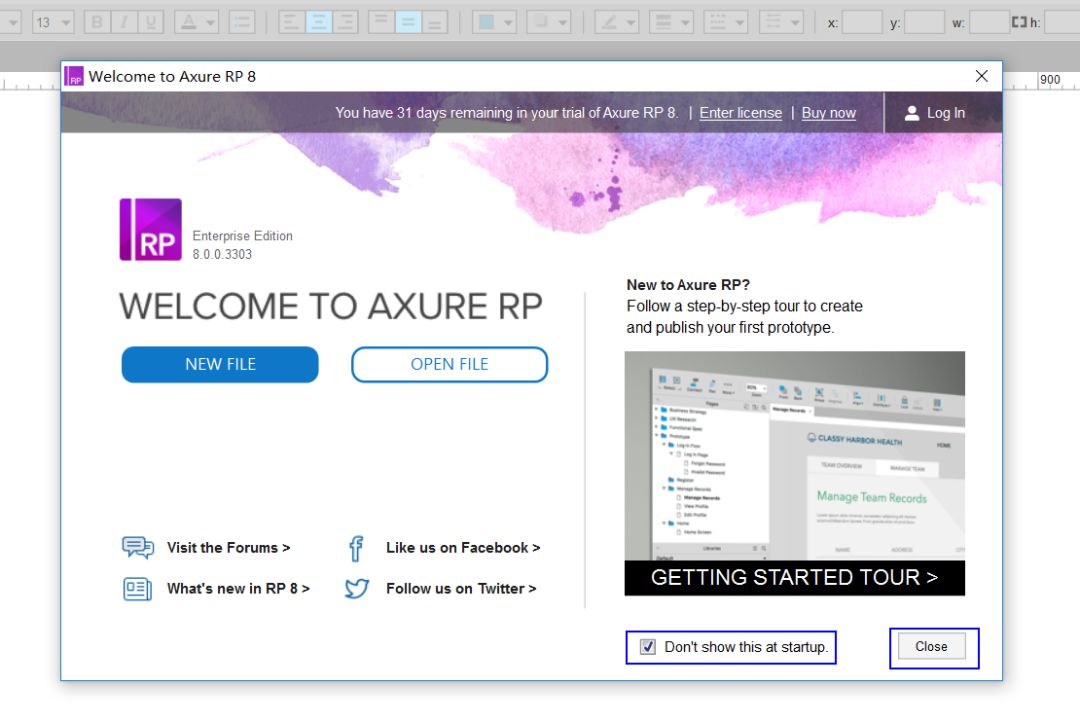This screenshot has width=1080, height=723.
Task: Align text left in toolbar
Action: click(x=292, y=22)
